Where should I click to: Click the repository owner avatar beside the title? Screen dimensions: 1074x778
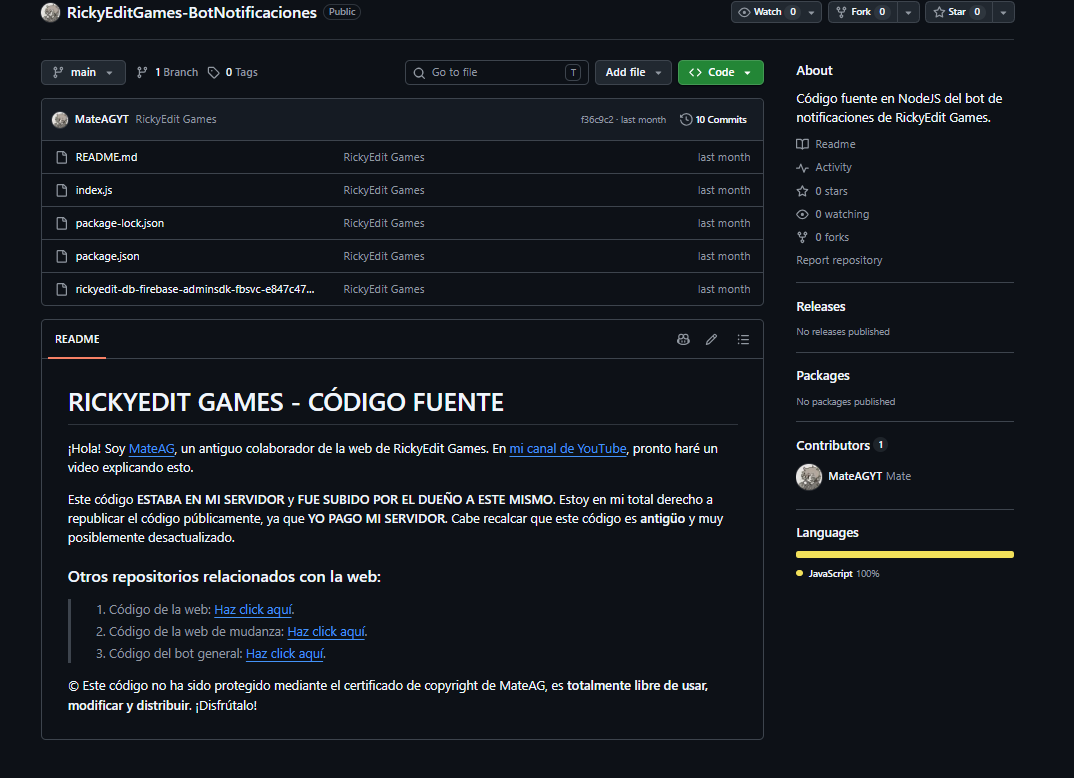(51, 12)
